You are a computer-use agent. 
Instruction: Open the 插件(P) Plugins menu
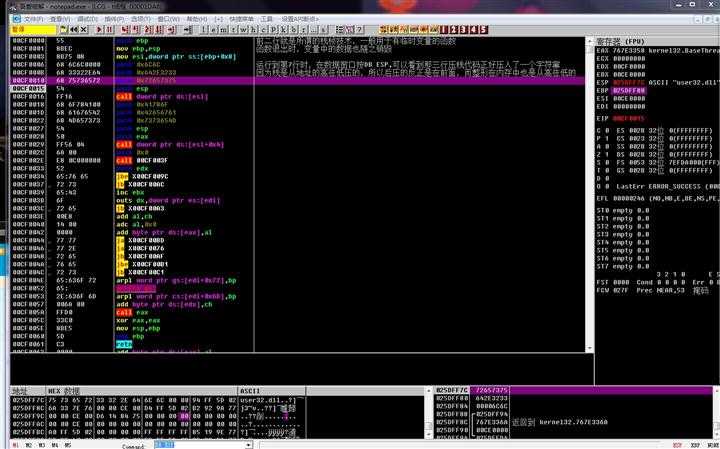[114, 19]
